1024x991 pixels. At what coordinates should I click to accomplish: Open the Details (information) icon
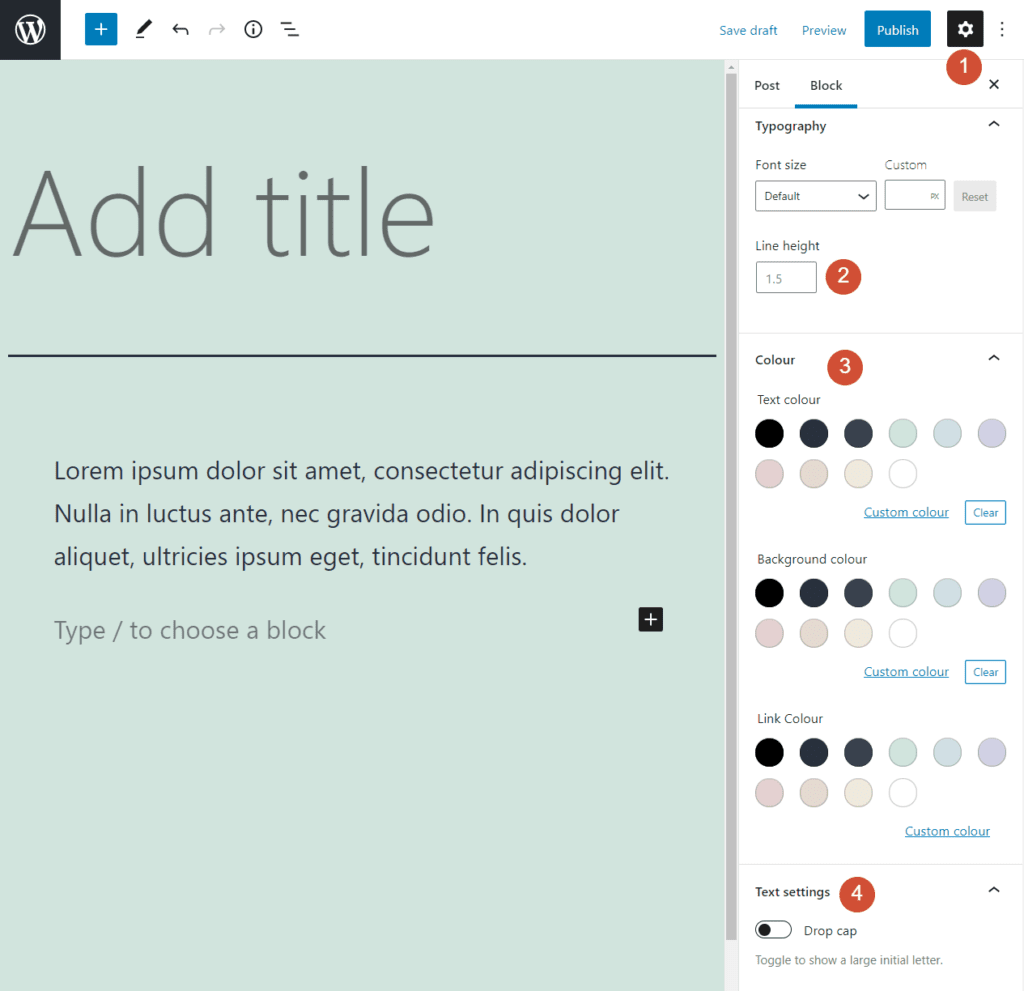point(252,29)
